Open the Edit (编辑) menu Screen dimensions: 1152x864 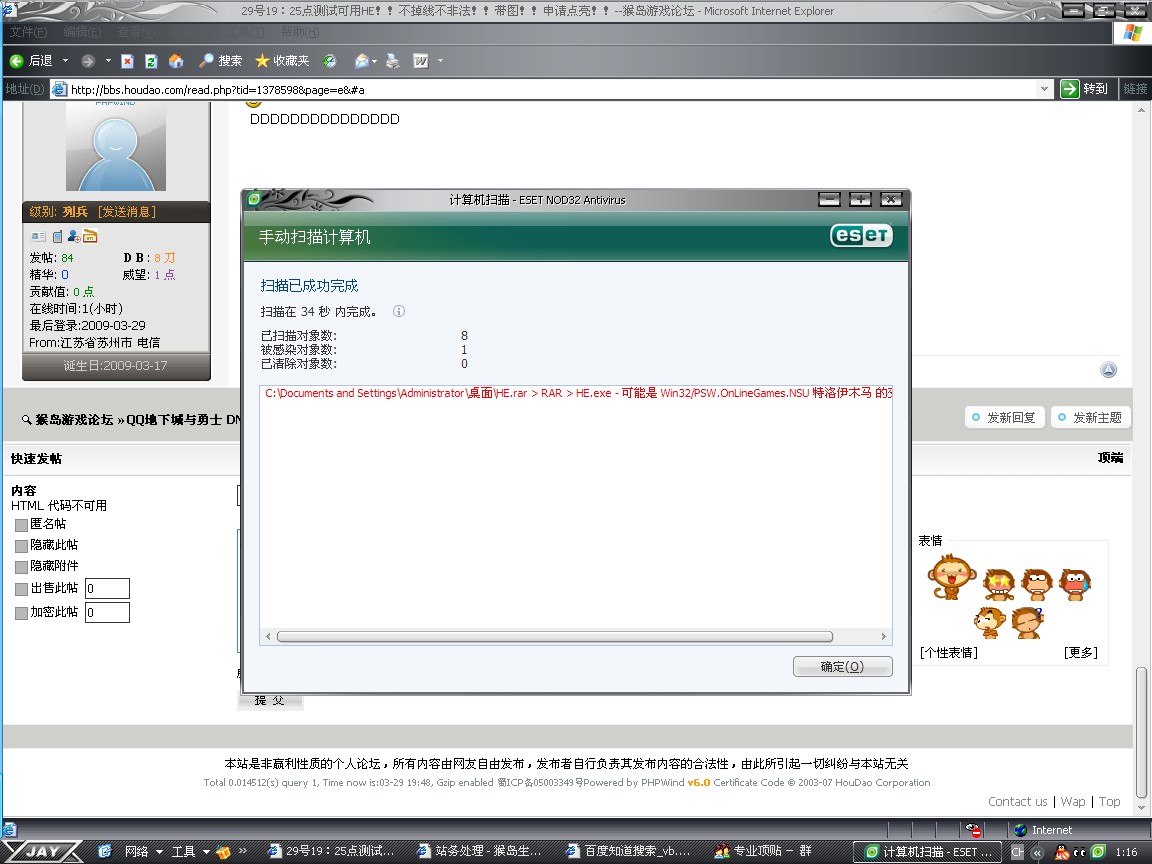(82, 32)
